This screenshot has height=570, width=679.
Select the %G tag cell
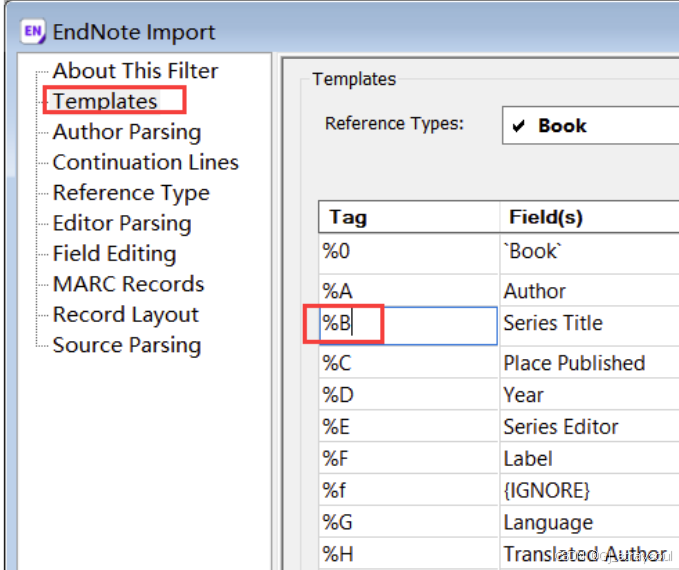coord(408,522)
